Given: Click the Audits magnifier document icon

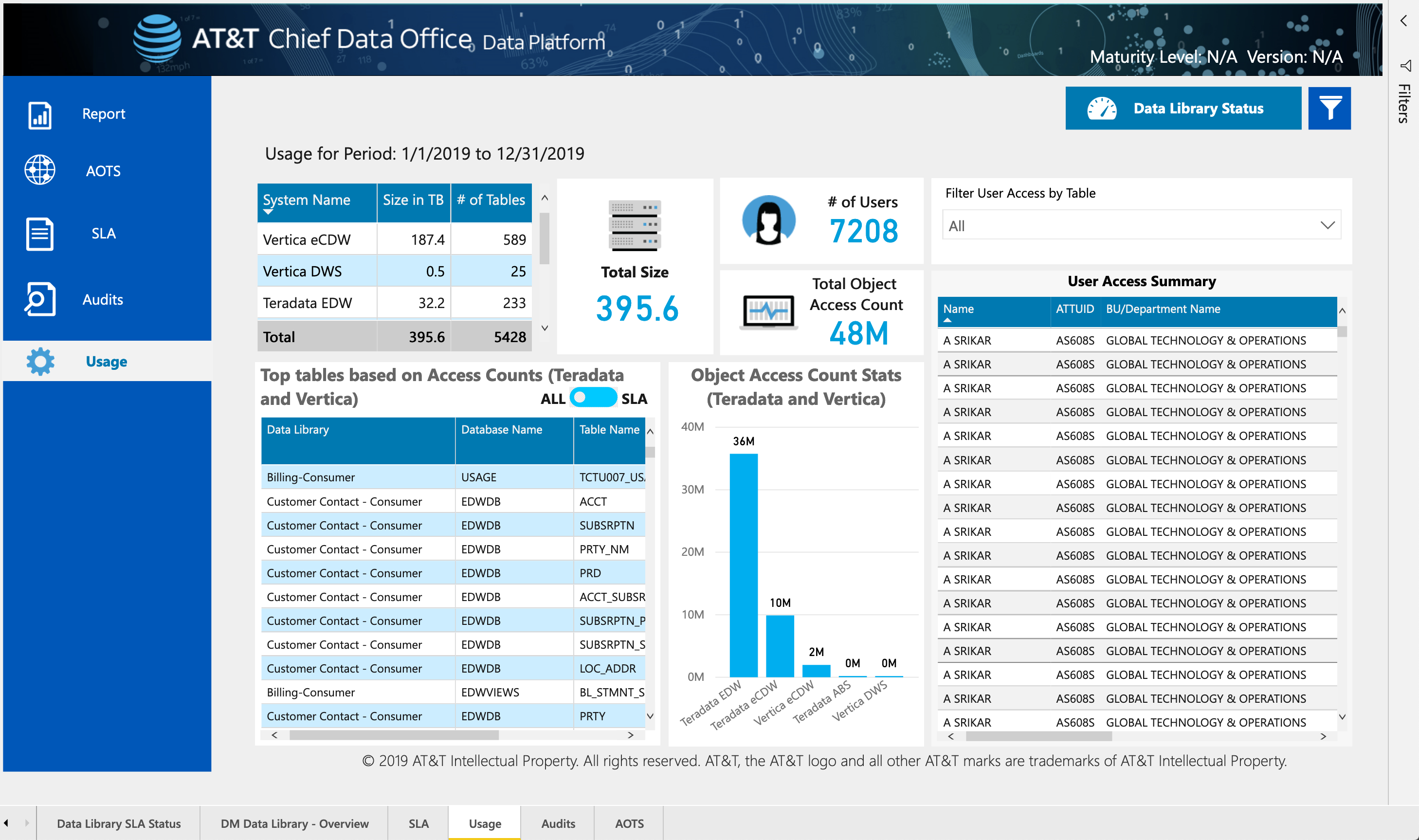Looking at the screenshot, I should tap(39, 298).
